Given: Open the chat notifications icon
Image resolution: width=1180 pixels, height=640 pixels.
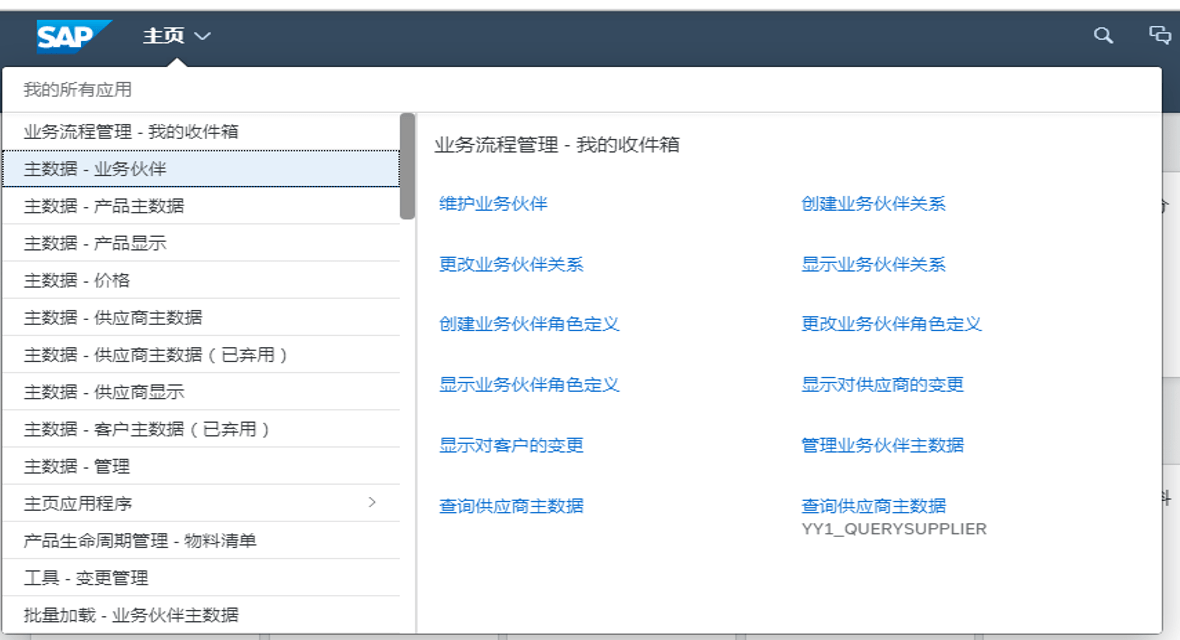Looking at the screenshot, I should pos(1159,35).
